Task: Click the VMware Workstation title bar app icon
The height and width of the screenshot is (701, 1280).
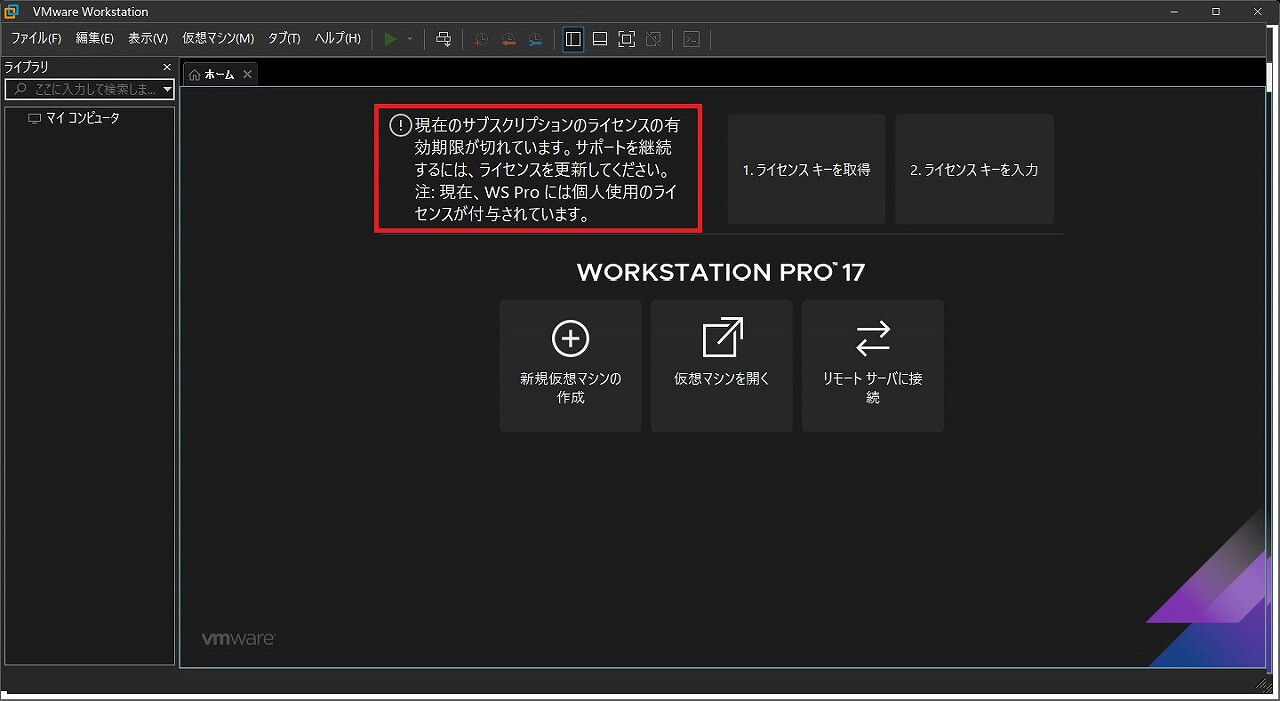Action: pos(13,11)
